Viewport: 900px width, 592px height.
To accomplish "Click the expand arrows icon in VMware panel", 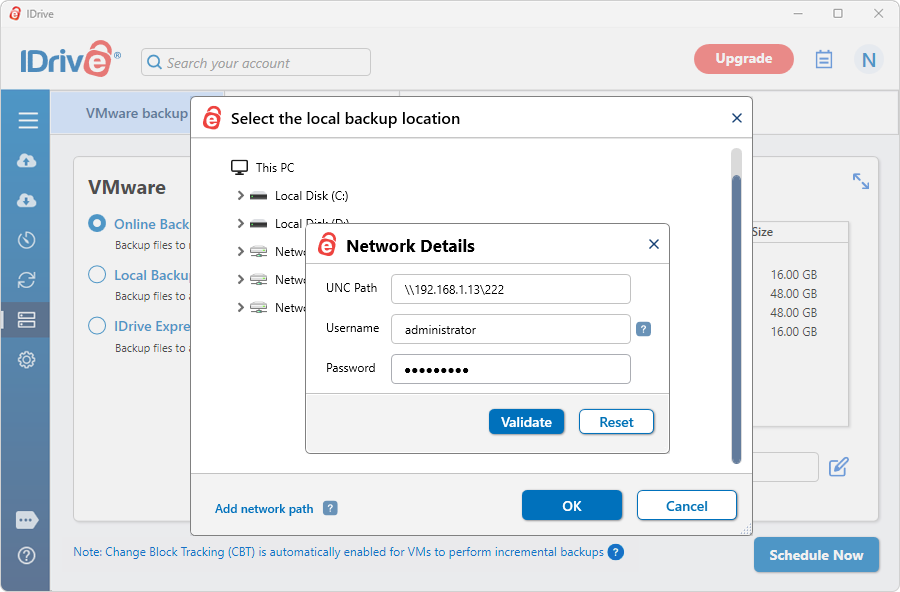I will click(x=860, y=181).
